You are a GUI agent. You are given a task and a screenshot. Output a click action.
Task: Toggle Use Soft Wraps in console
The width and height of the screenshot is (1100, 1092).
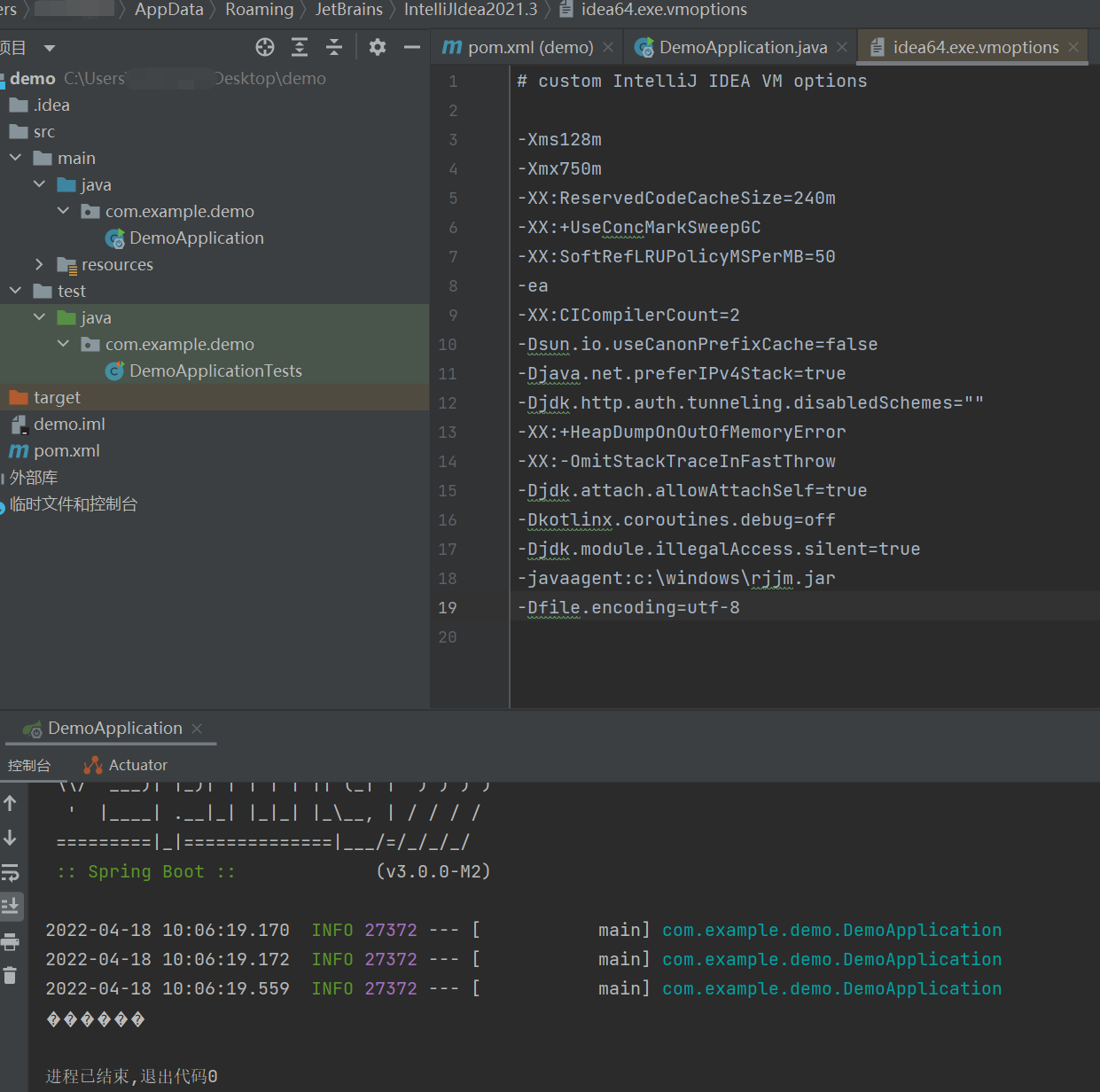(12, 872)
